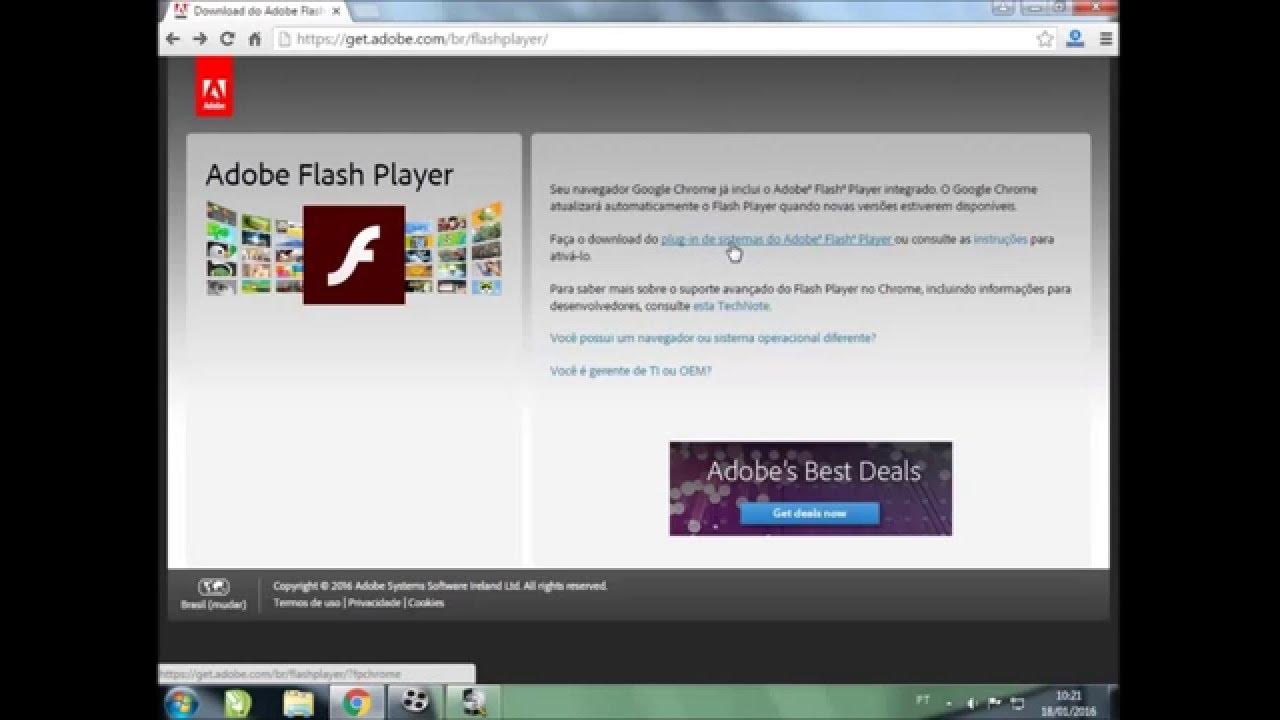
Task: Change region via Brasil (mudar) link
Action: [x=213, y=605]
